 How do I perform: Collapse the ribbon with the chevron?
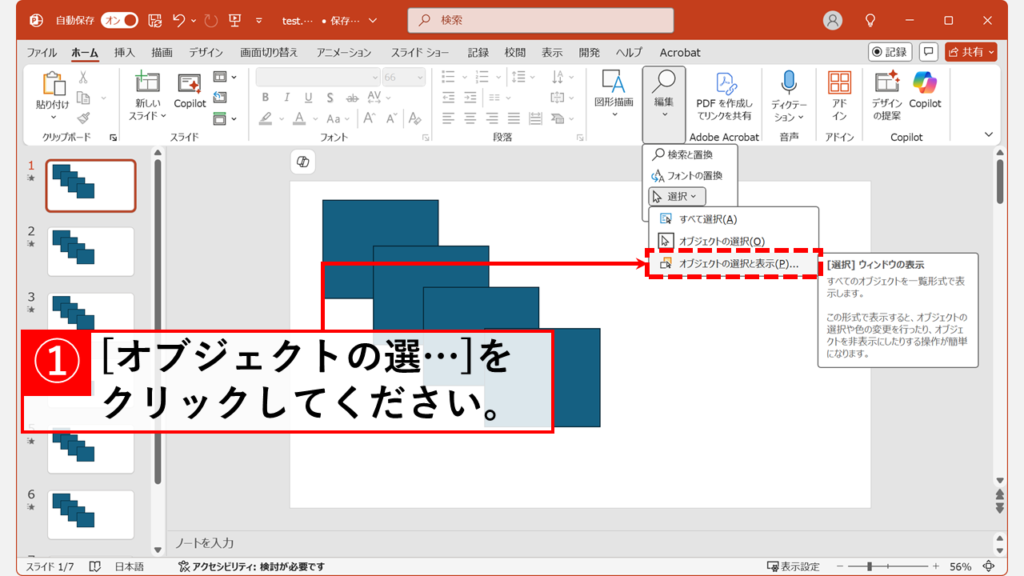pos(989,135)
